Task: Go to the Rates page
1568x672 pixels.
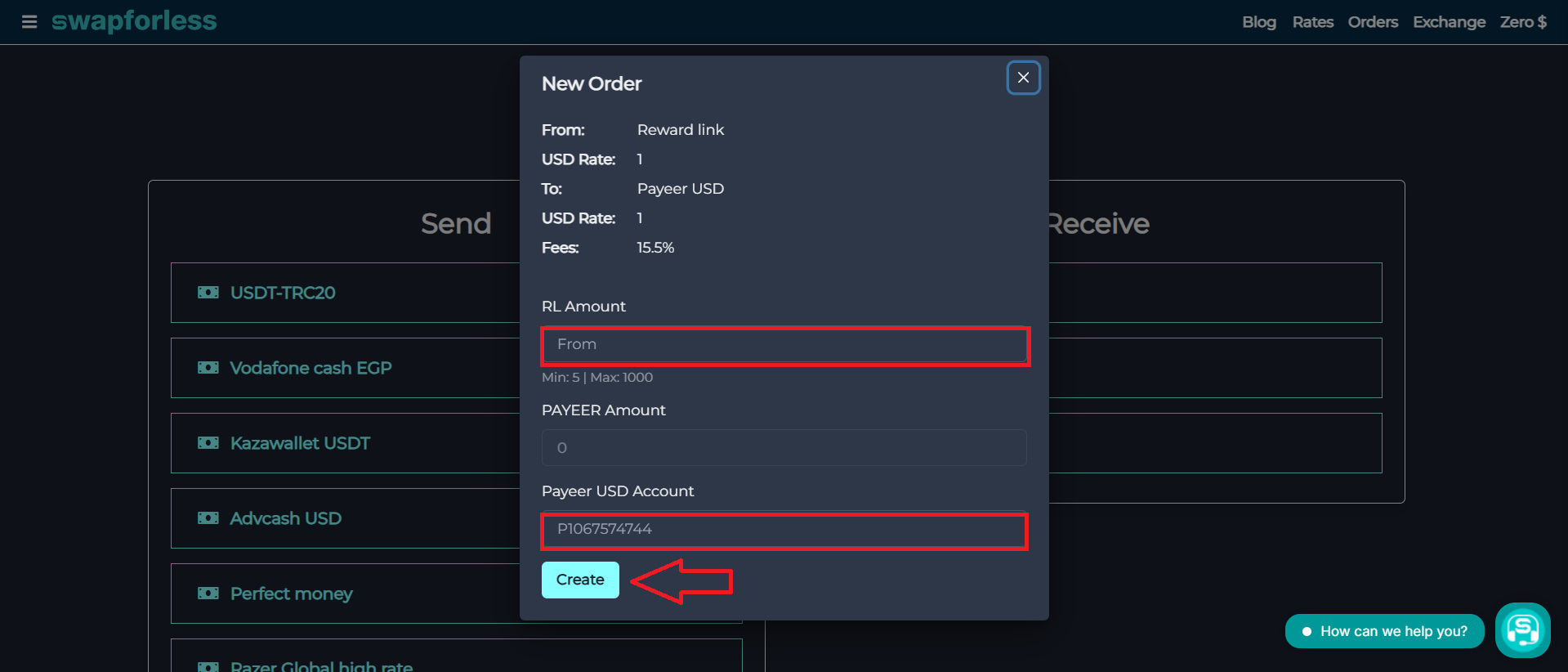Action: (x=1312, y=22)
